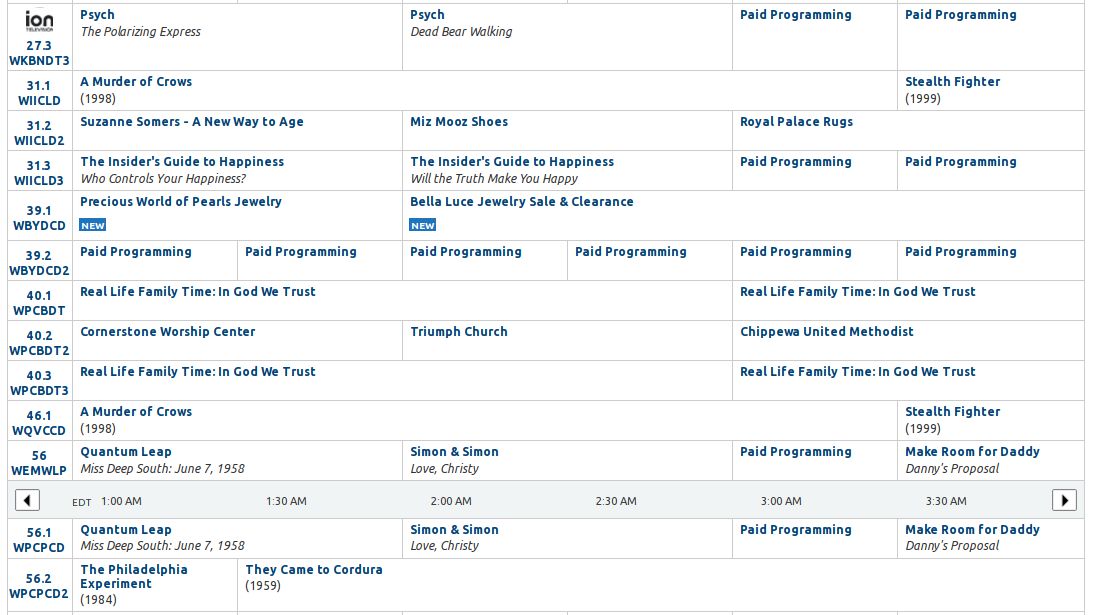Open the Royal Palace Rugs listing

click(x=798, y=122)
